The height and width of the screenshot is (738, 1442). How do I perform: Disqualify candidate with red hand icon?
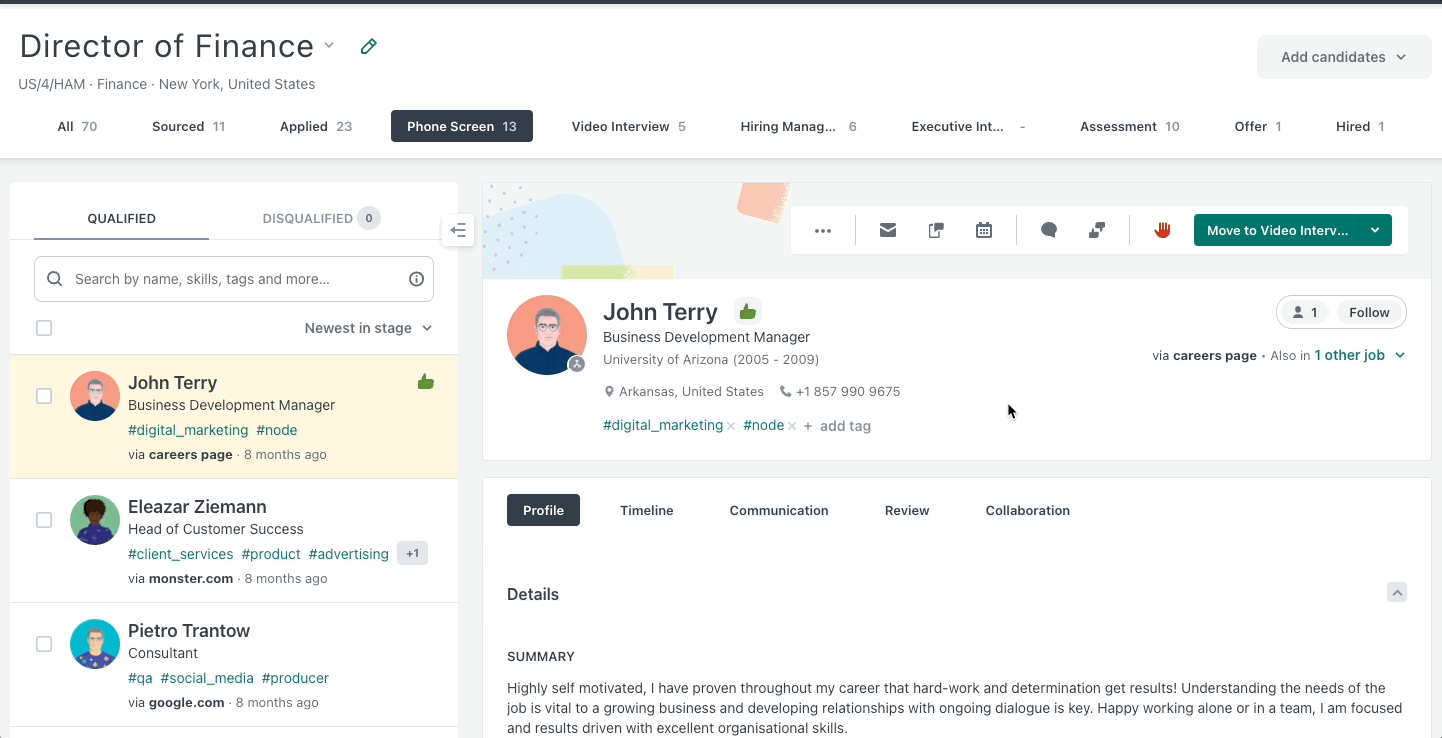pos(1162,230)
